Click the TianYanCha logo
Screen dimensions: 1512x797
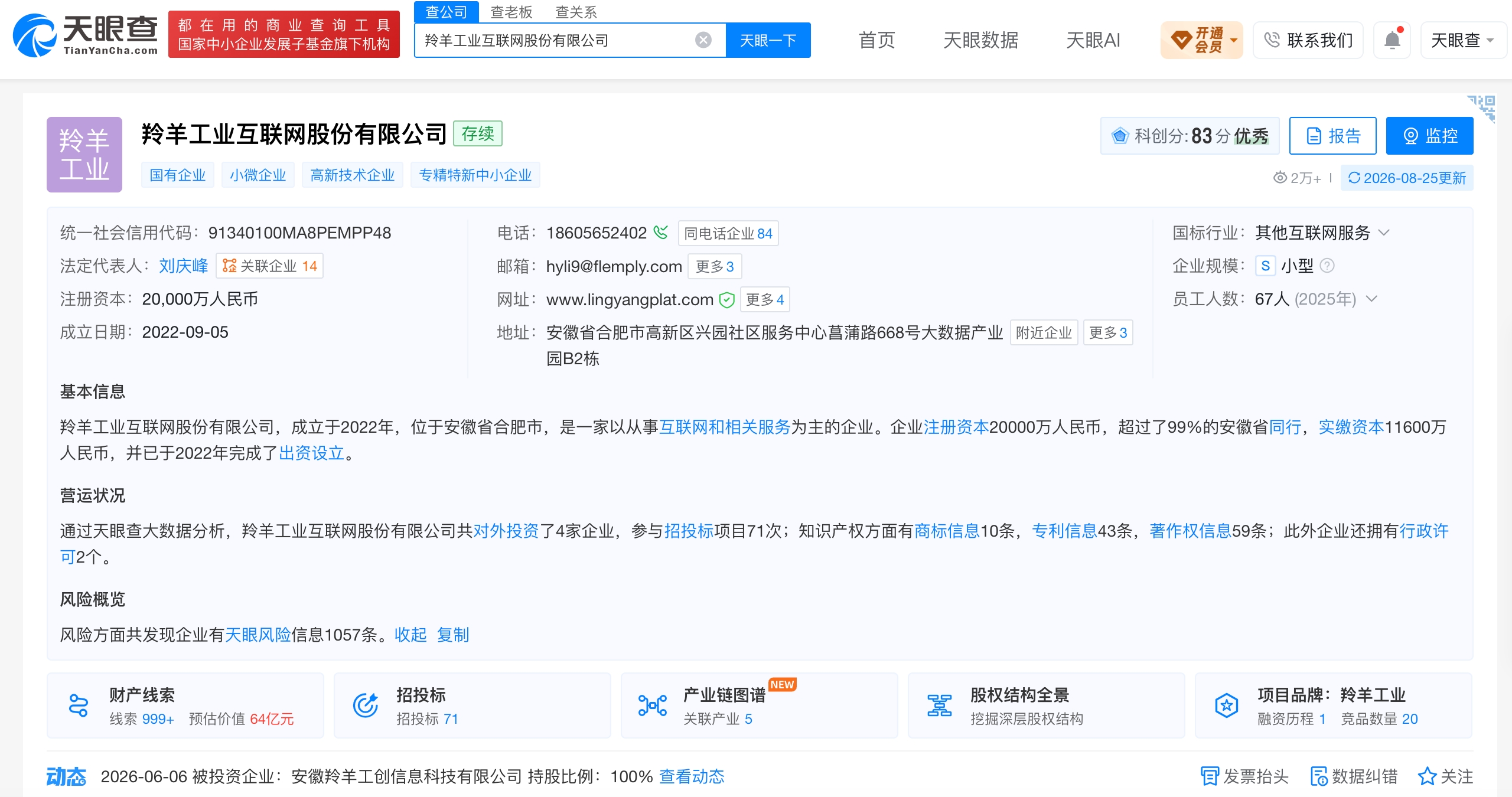pyautogui.click(x=86, y=35)
